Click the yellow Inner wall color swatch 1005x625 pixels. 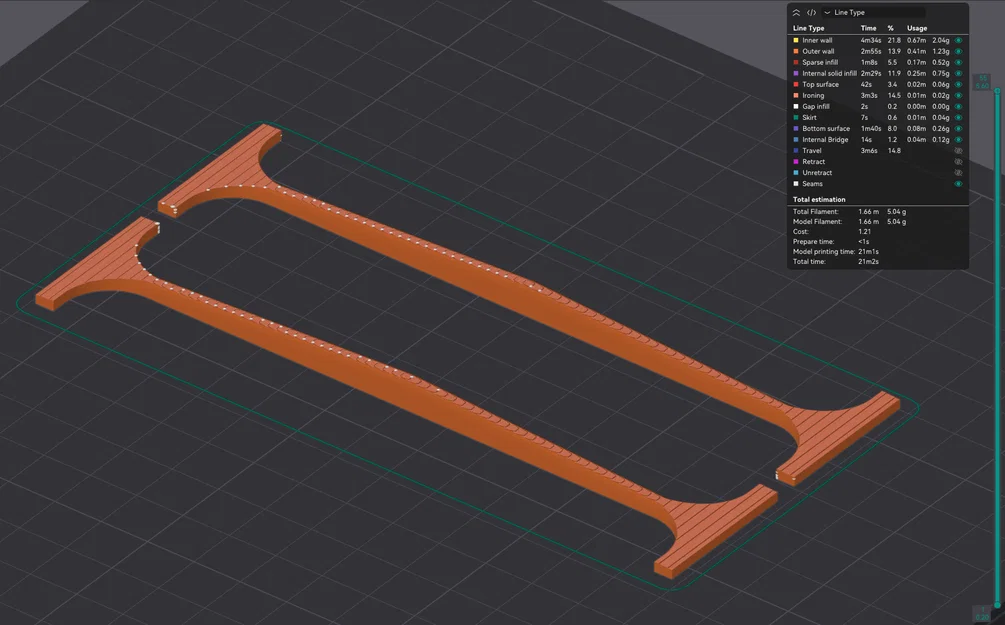coord(796,40)
